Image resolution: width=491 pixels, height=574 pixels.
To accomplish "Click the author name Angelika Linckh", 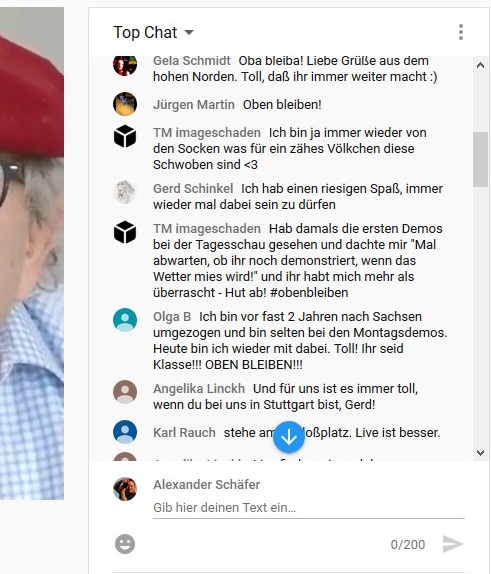I will tap(199, 388).
